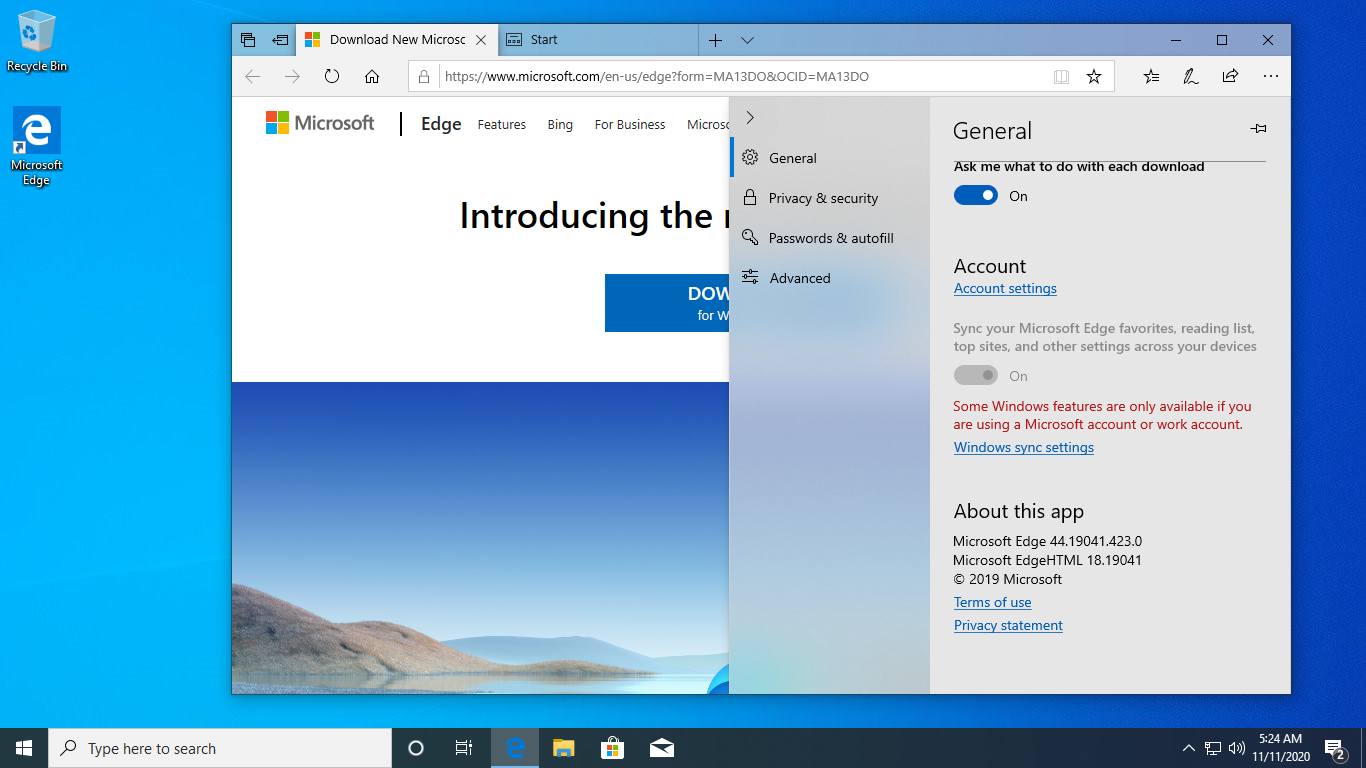Open Windows sync settings link
The image size is (1366, 768).
click(1024, 448)
